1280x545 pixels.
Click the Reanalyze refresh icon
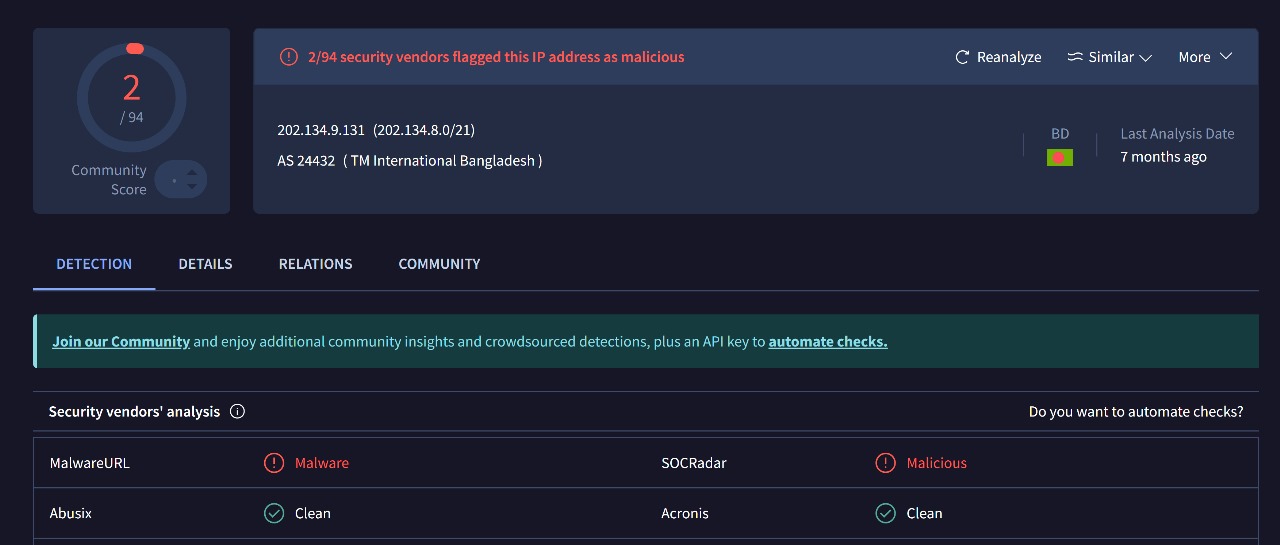962,57
